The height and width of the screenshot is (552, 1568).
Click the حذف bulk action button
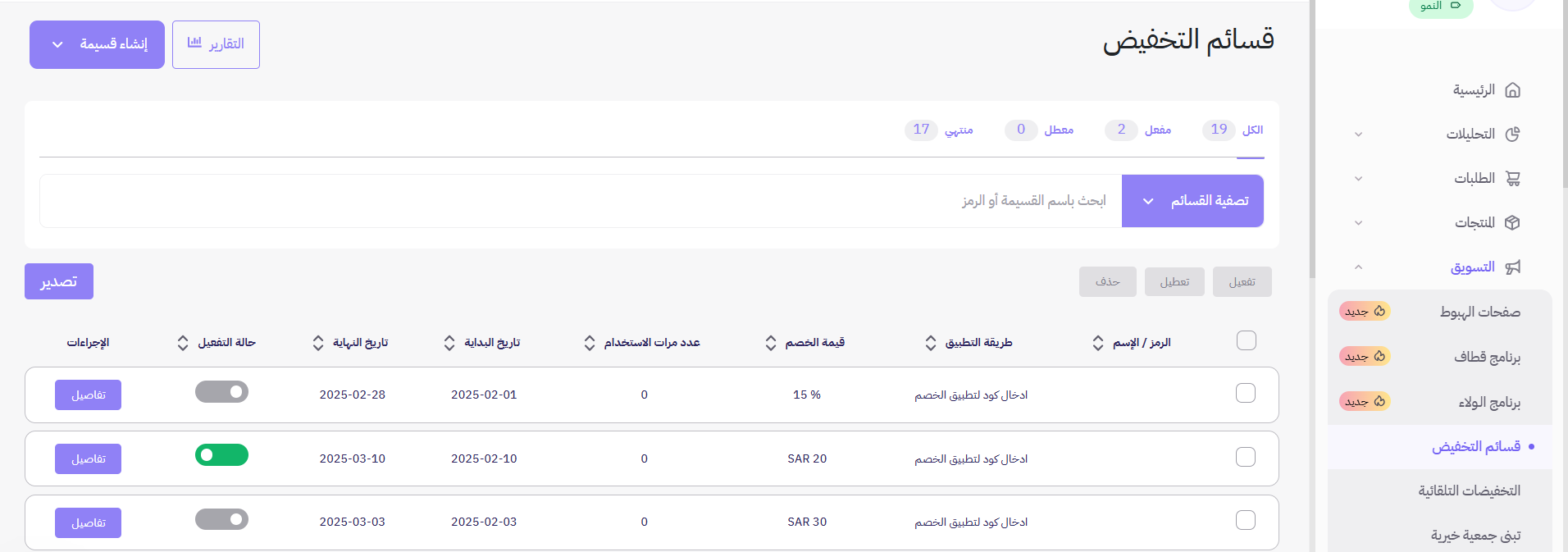[1108, 282]
